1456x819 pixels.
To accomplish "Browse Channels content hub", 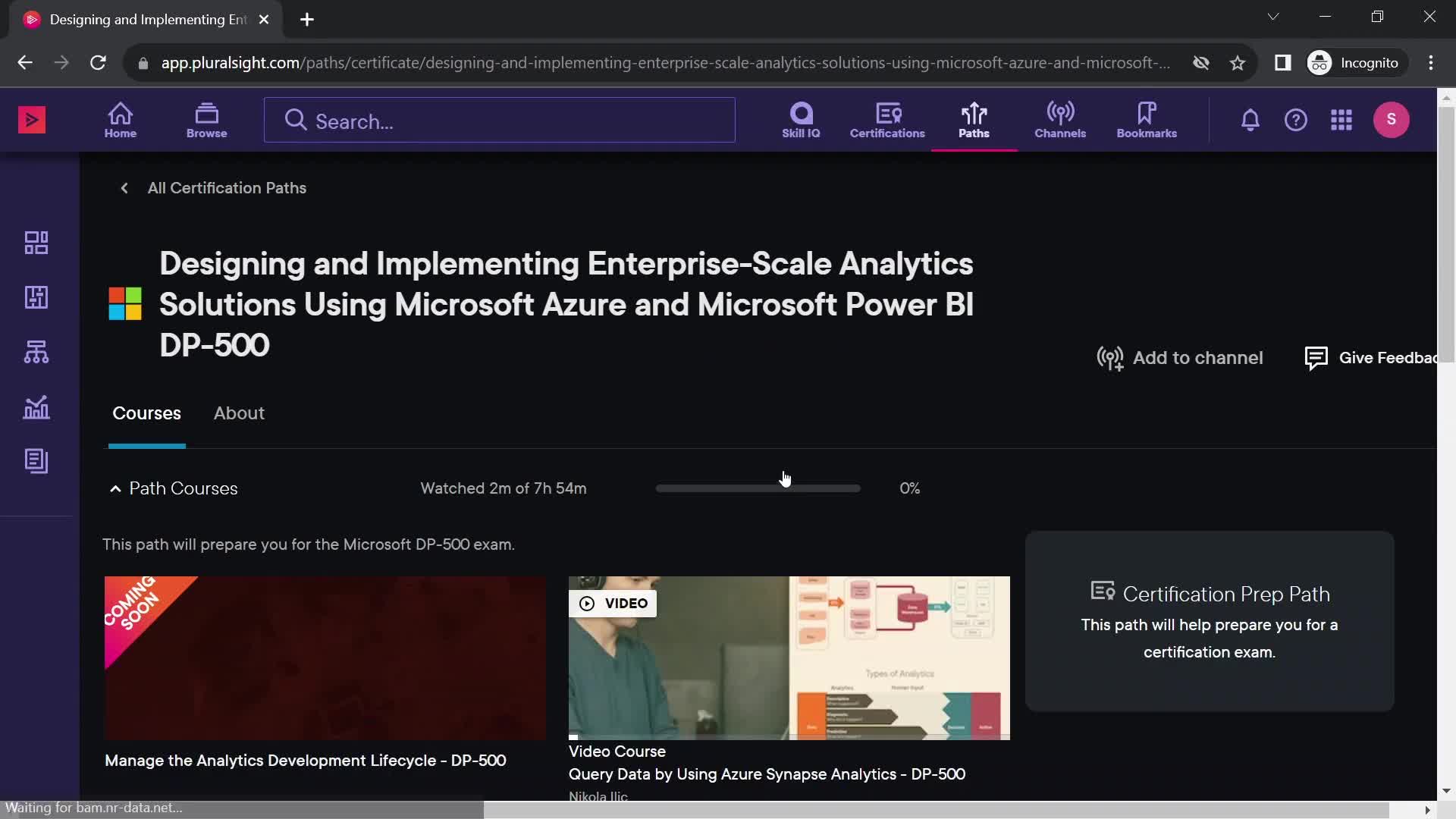I will coord(1060,119).
